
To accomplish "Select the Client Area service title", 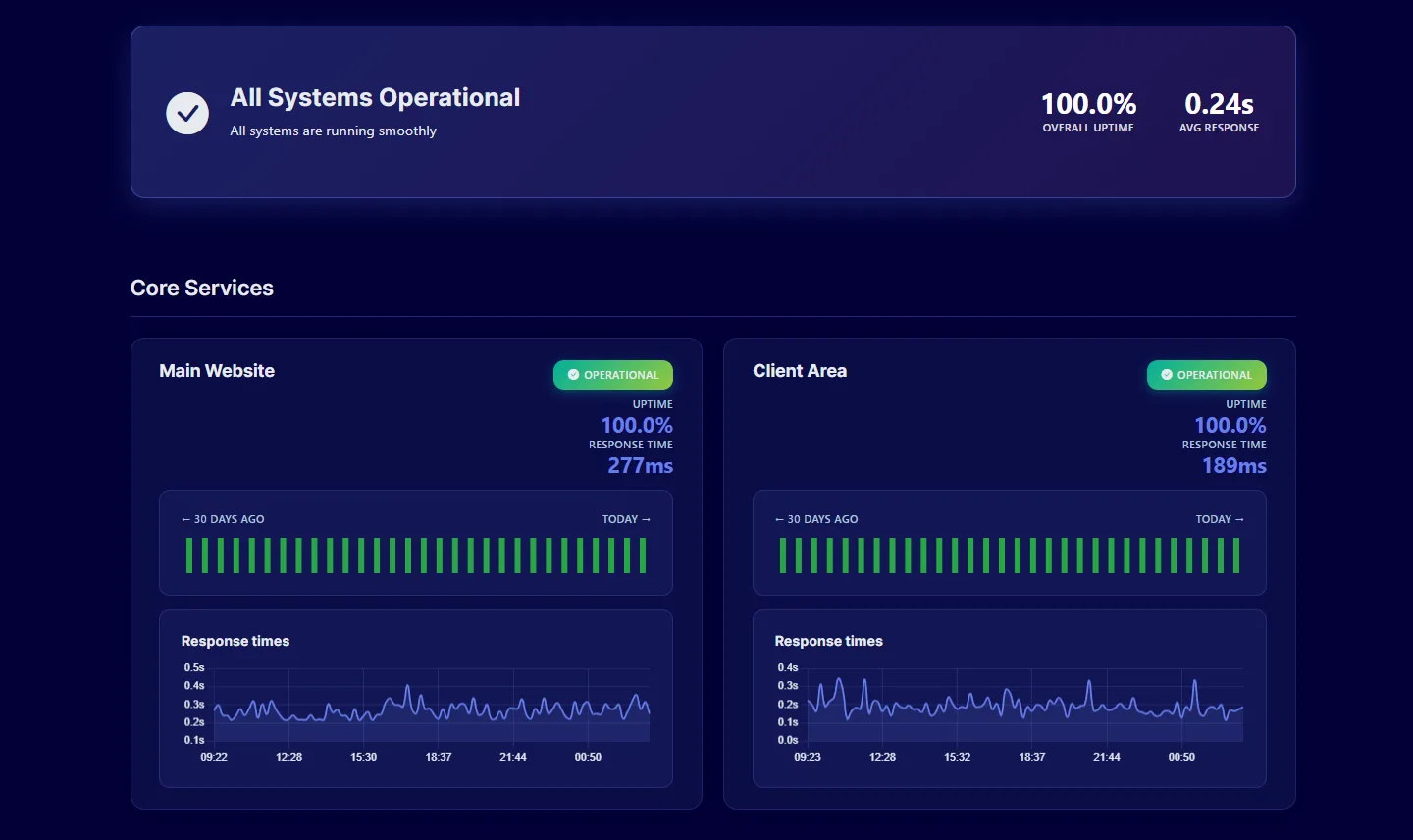I will pyautogui.click(x=800, y=371).
